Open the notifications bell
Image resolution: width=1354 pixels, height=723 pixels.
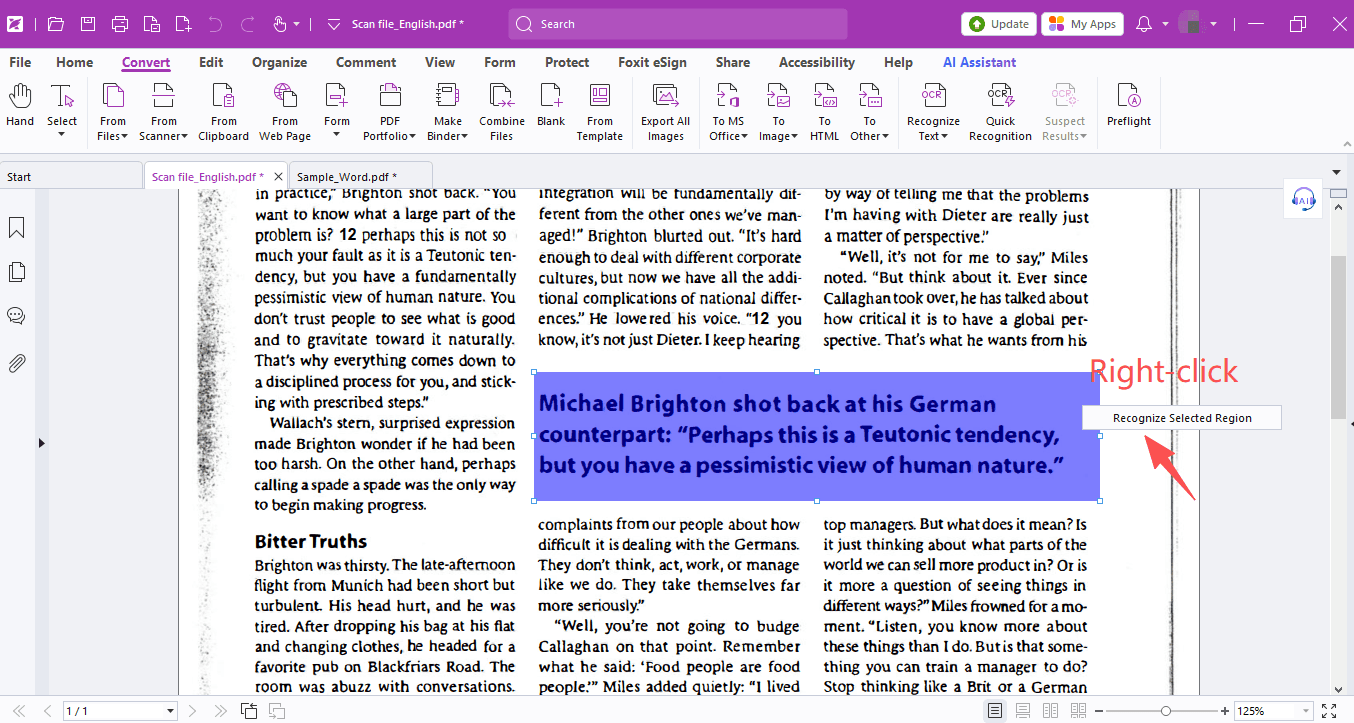(1145, 24)
